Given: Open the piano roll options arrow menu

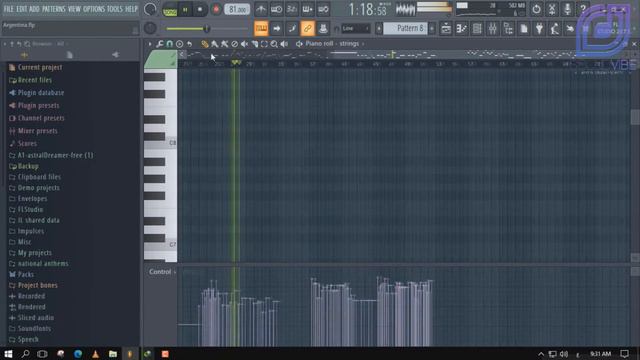Looking at the screenshot, I should point(149,44).
